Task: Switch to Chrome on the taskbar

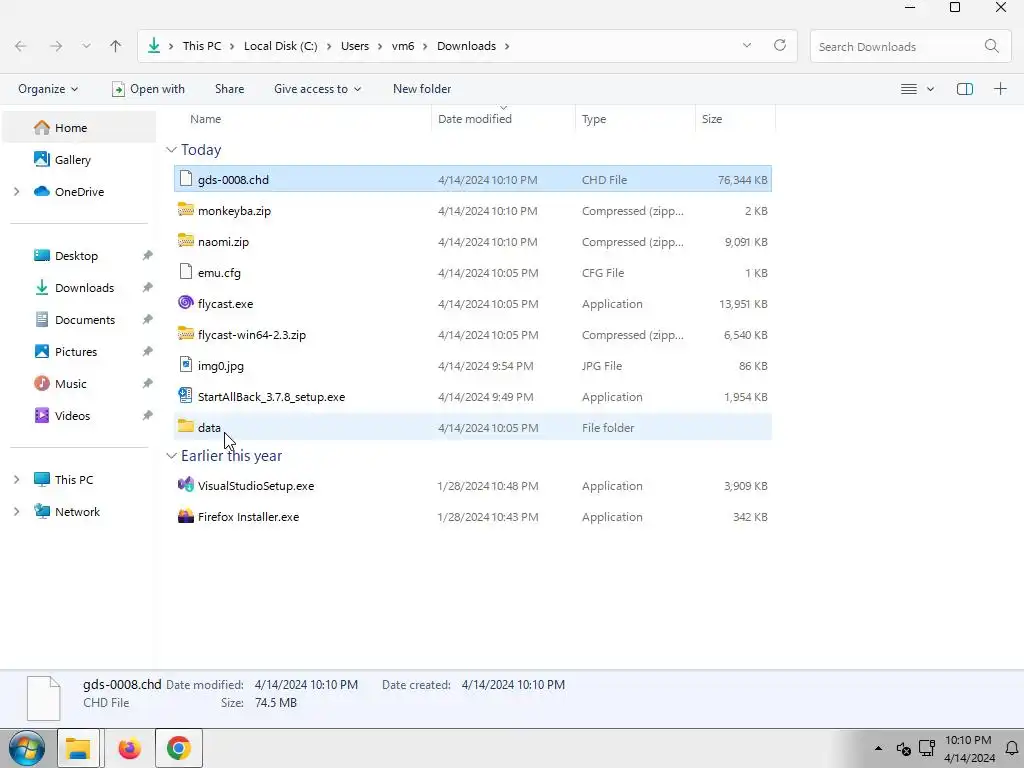Action: [178, 748]
